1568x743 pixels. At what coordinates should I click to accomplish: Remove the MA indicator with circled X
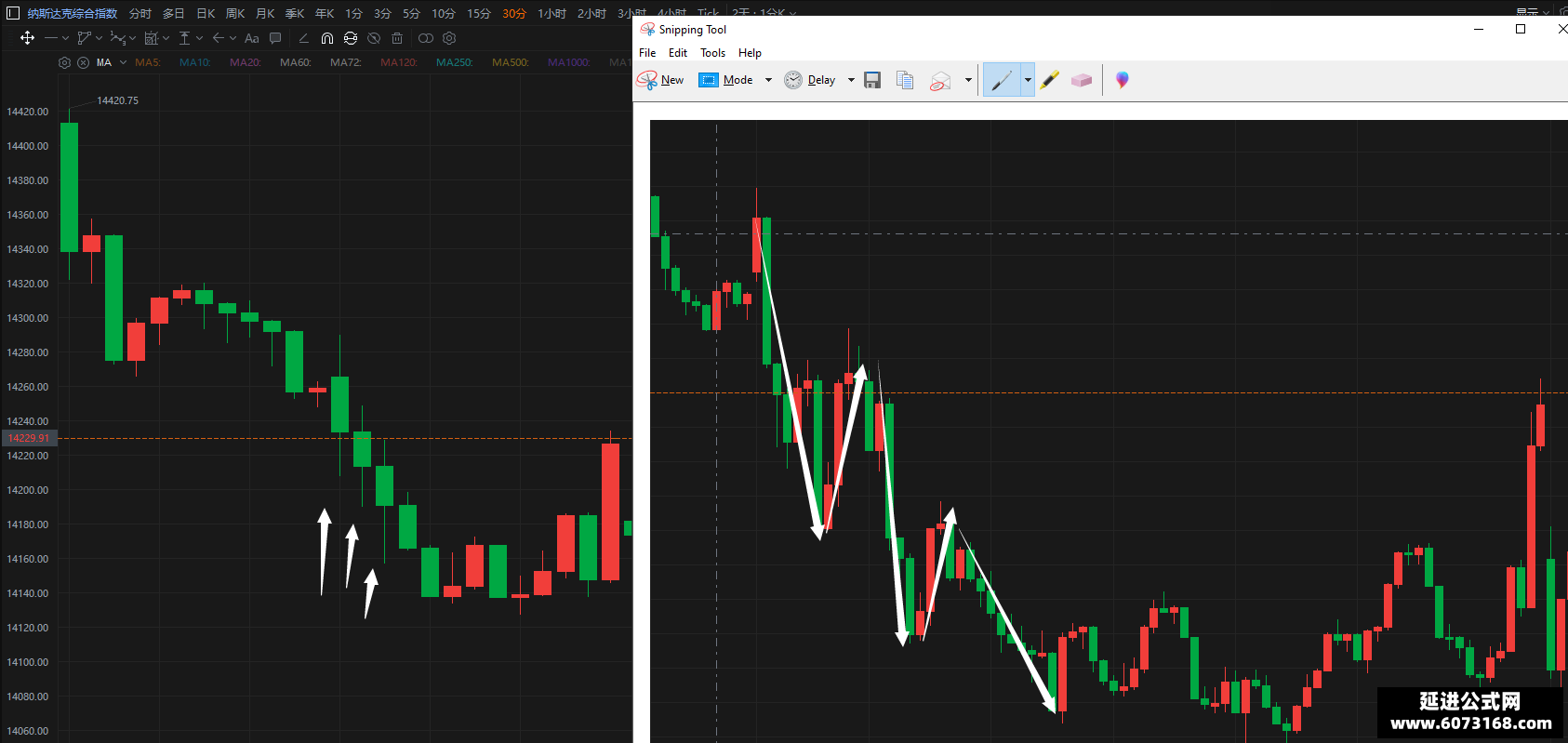83,62
